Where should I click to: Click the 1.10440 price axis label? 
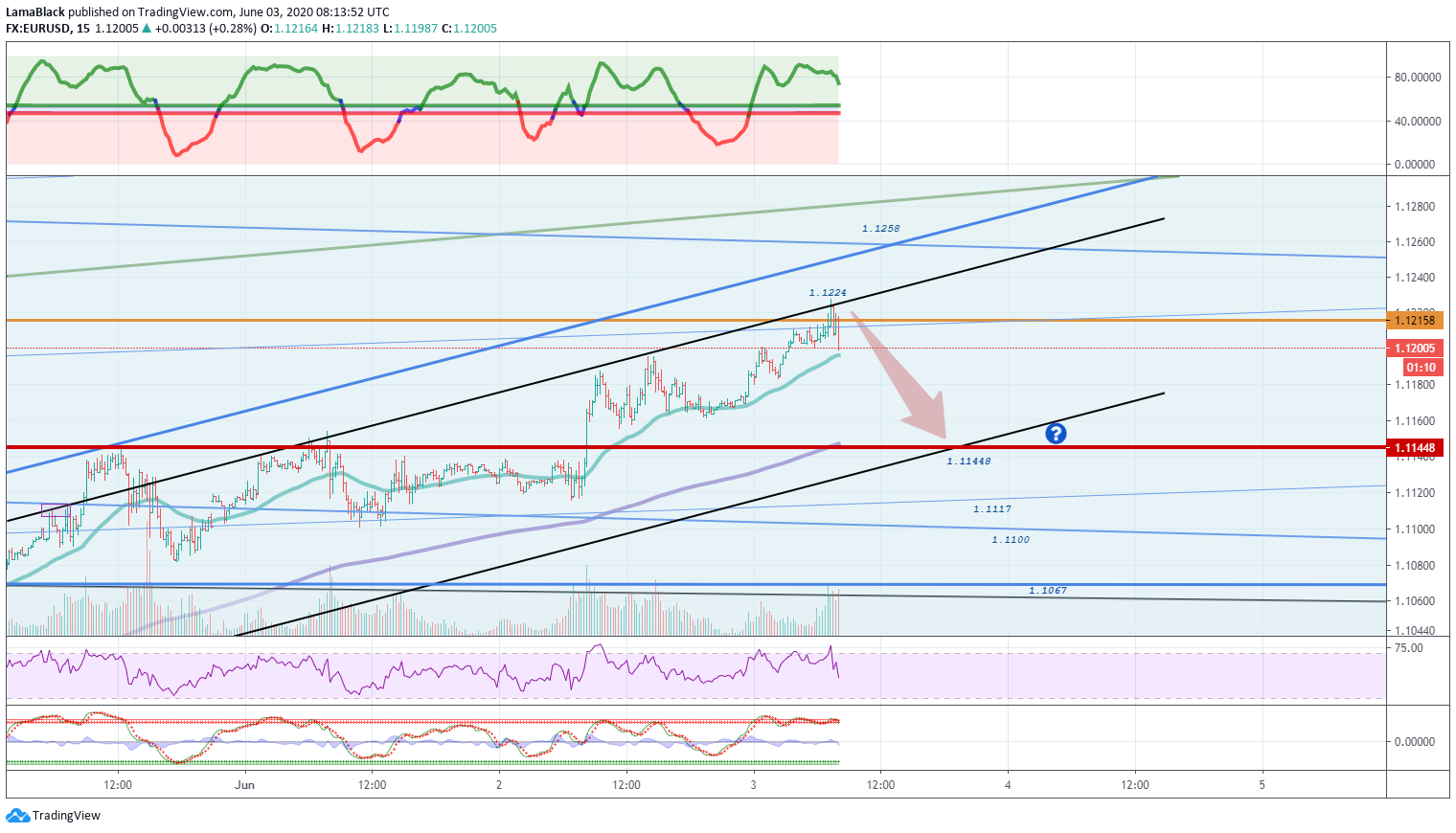click(x=1415, y=631)
